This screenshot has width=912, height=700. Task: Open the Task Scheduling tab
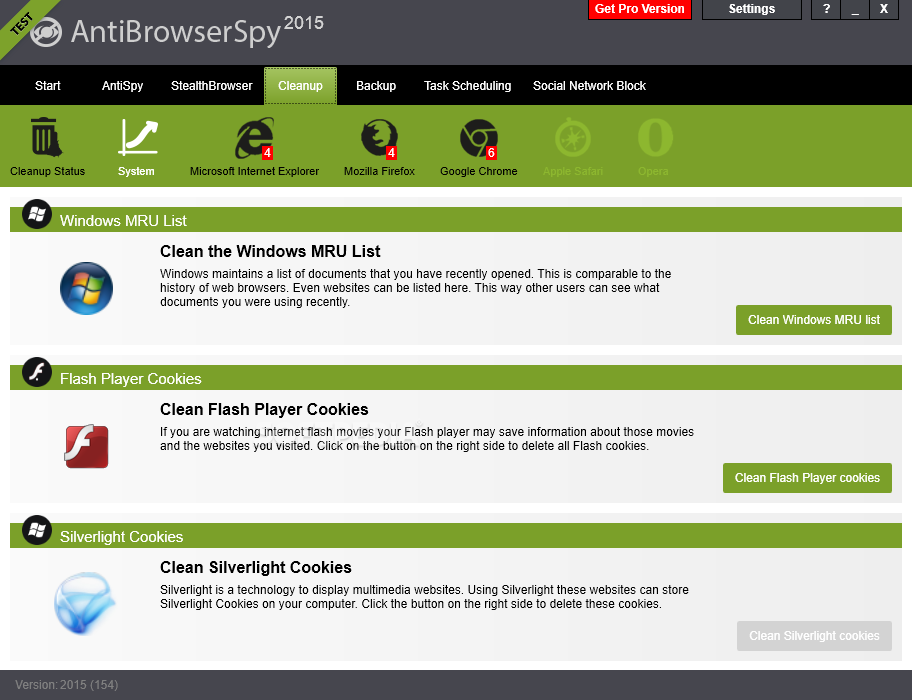point(467,85)
